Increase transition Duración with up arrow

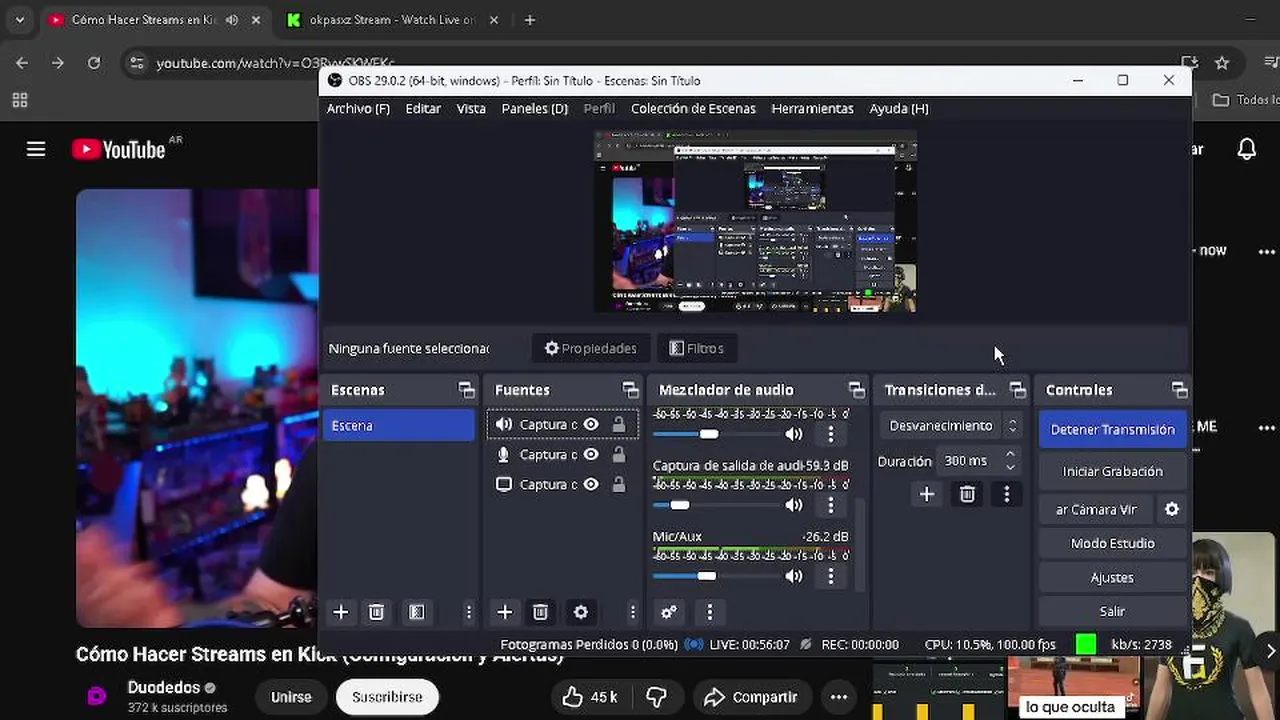tap(1010, 455)
